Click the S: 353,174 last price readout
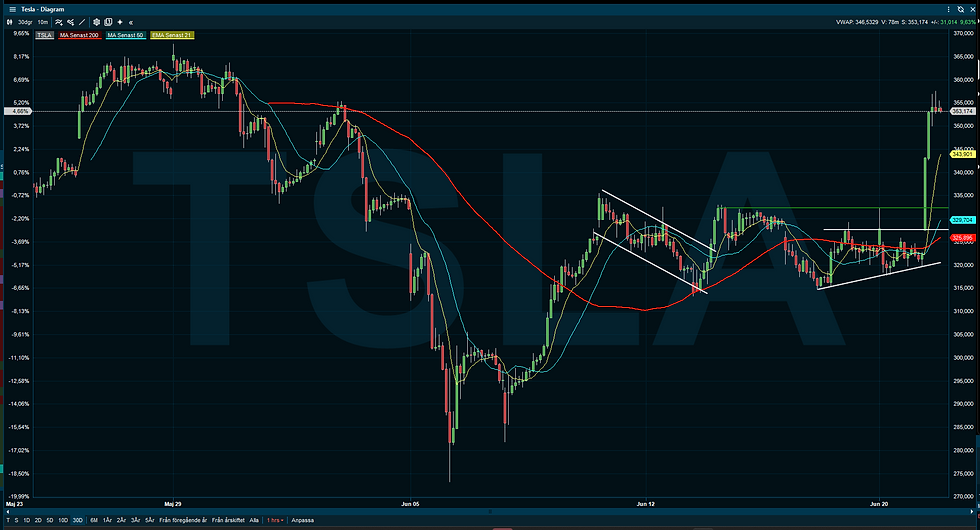This screenshot has width=980, height=530. click(x=915, y=22)
